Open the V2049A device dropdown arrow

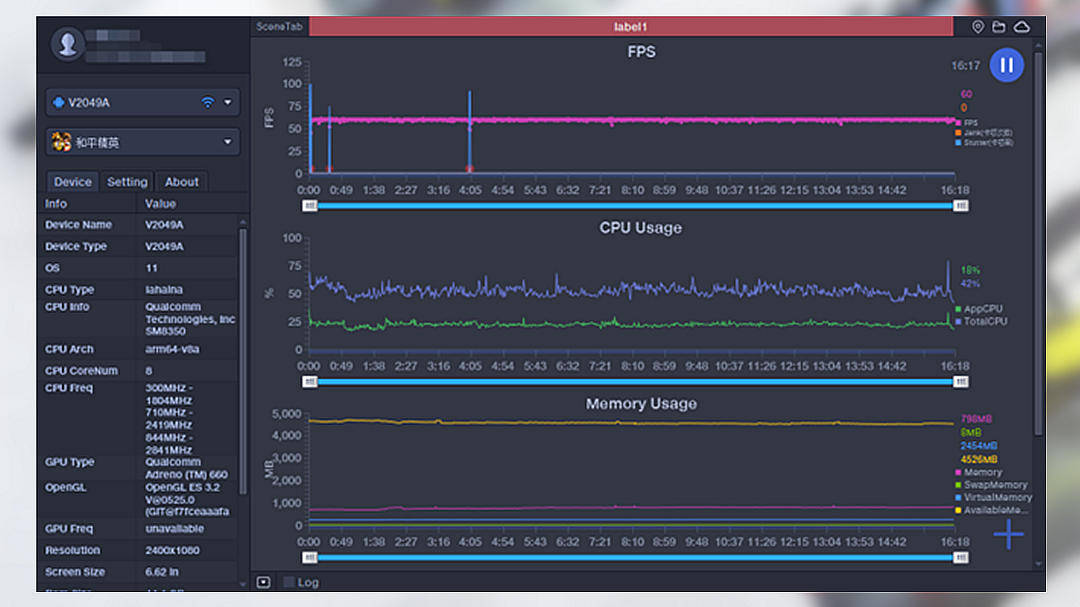(228, 103)
